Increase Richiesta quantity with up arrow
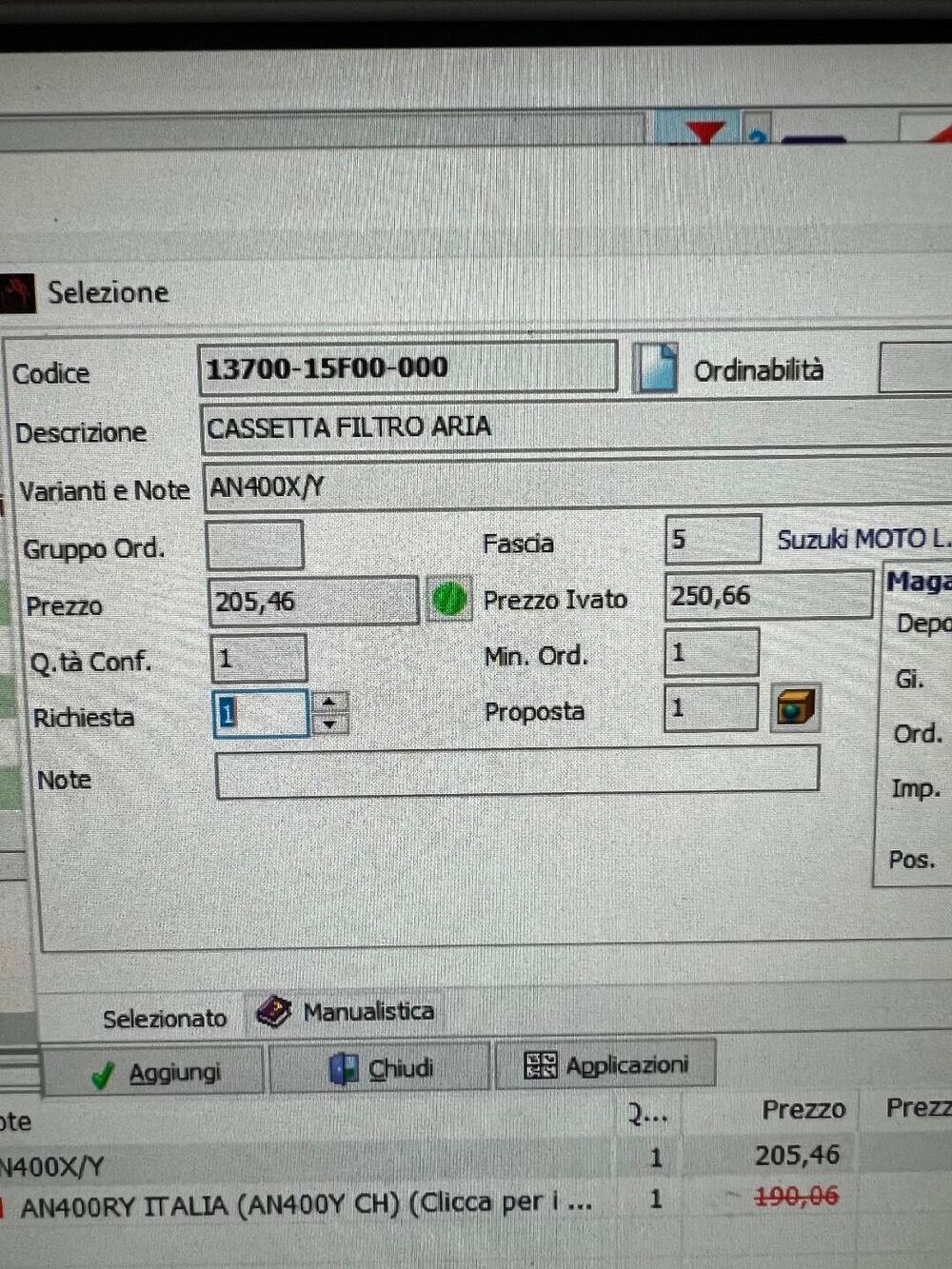952x1269 pixels. (x=329, y=703)
